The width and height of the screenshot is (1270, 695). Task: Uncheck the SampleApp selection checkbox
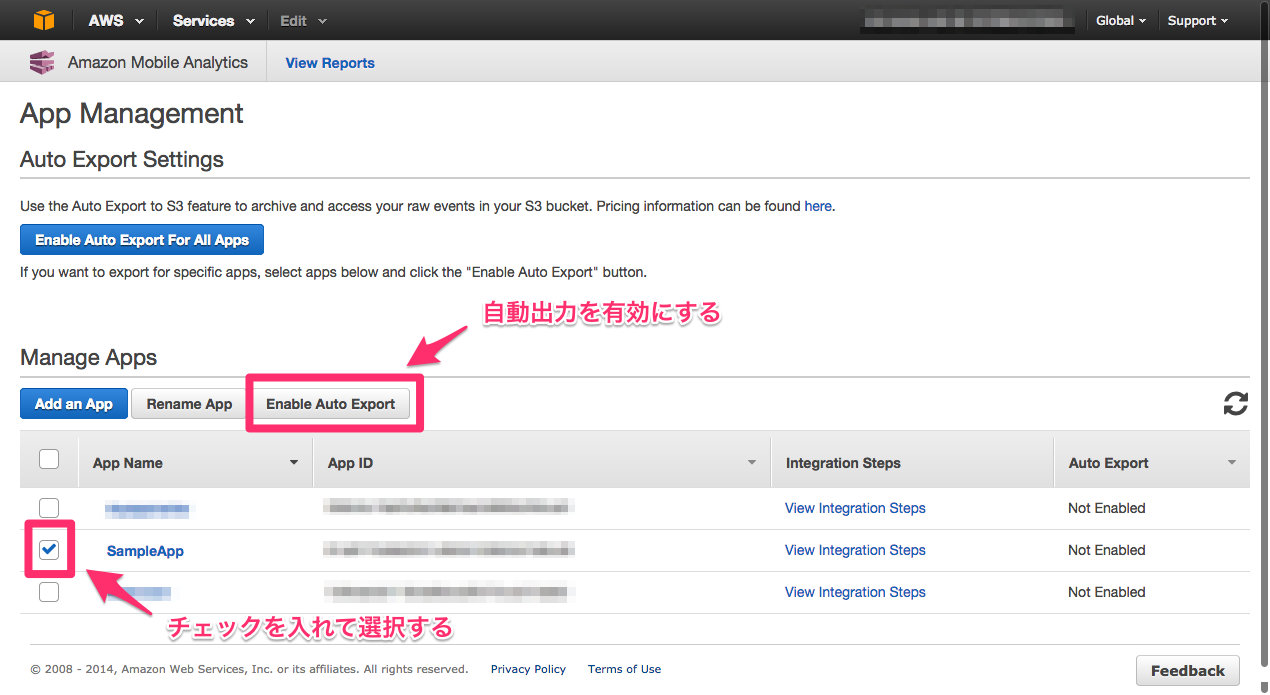click(x=48, y=549)
